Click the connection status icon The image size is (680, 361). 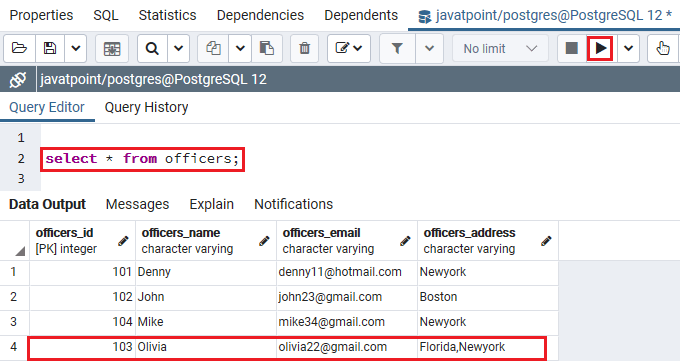pyautogui.click(x=18, y=79)
